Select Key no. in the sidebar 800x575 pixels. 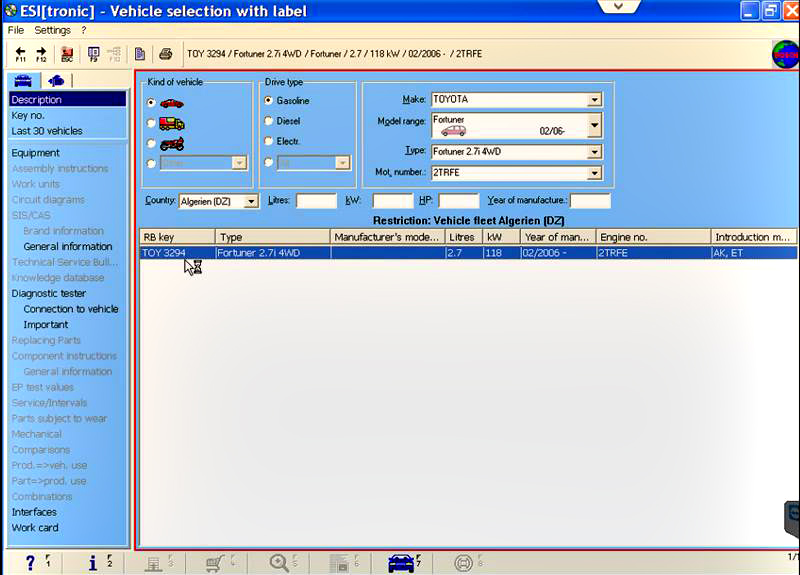28,115
